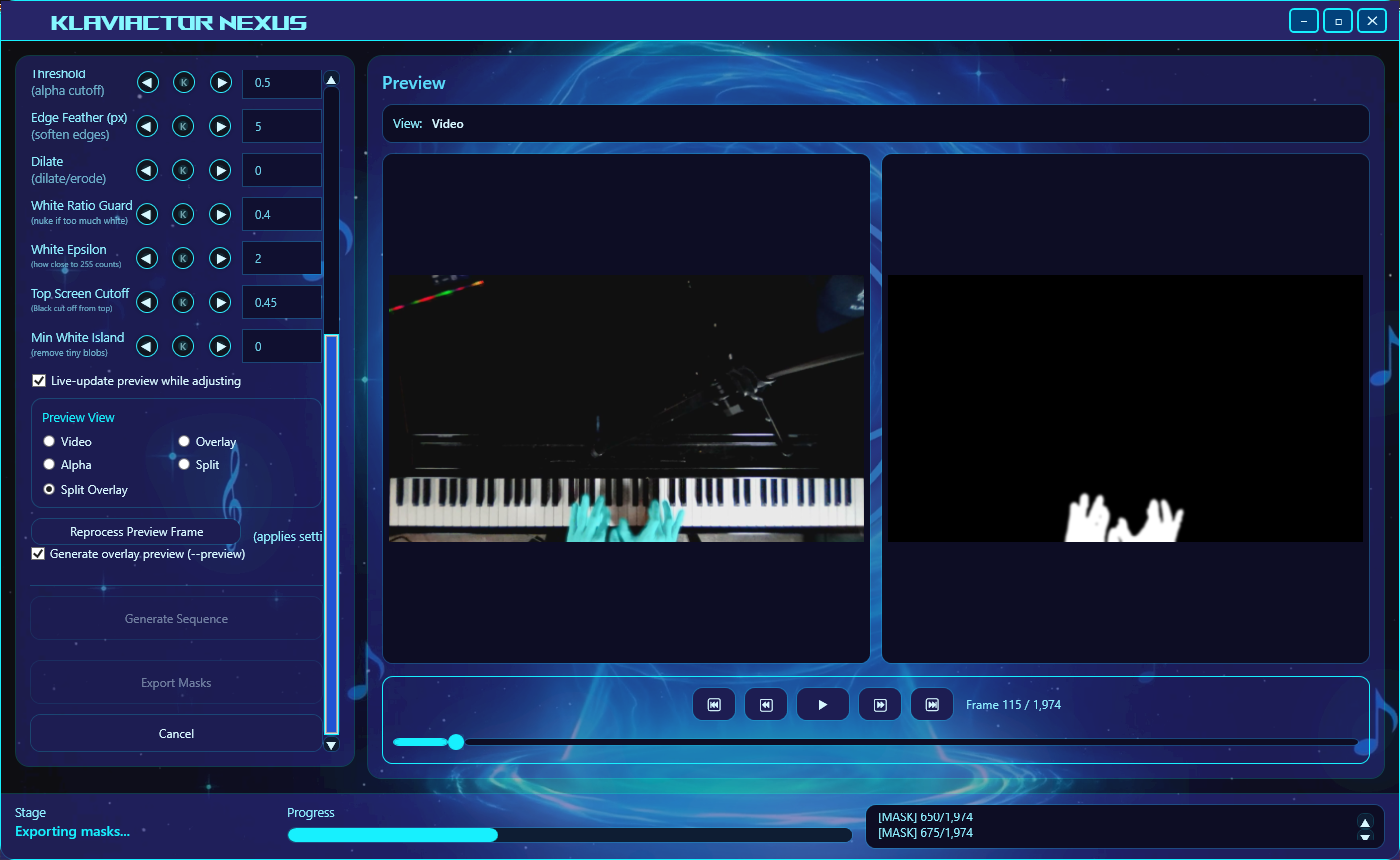
Task: Uncheck Generate overlay preview option
Action: point(37,553)
